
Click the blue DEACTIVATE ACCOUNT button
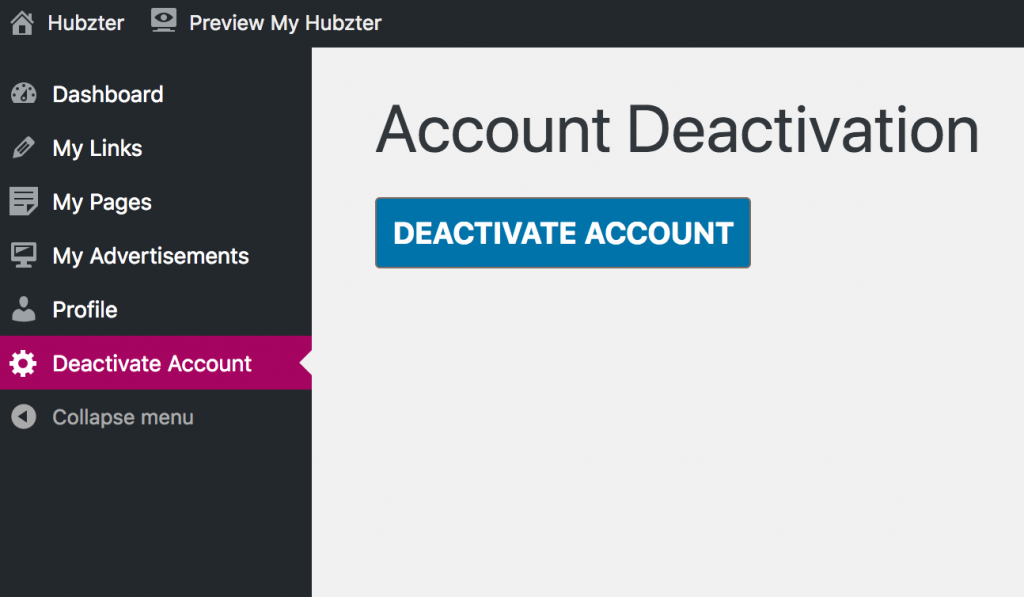[x=563, y=233]
